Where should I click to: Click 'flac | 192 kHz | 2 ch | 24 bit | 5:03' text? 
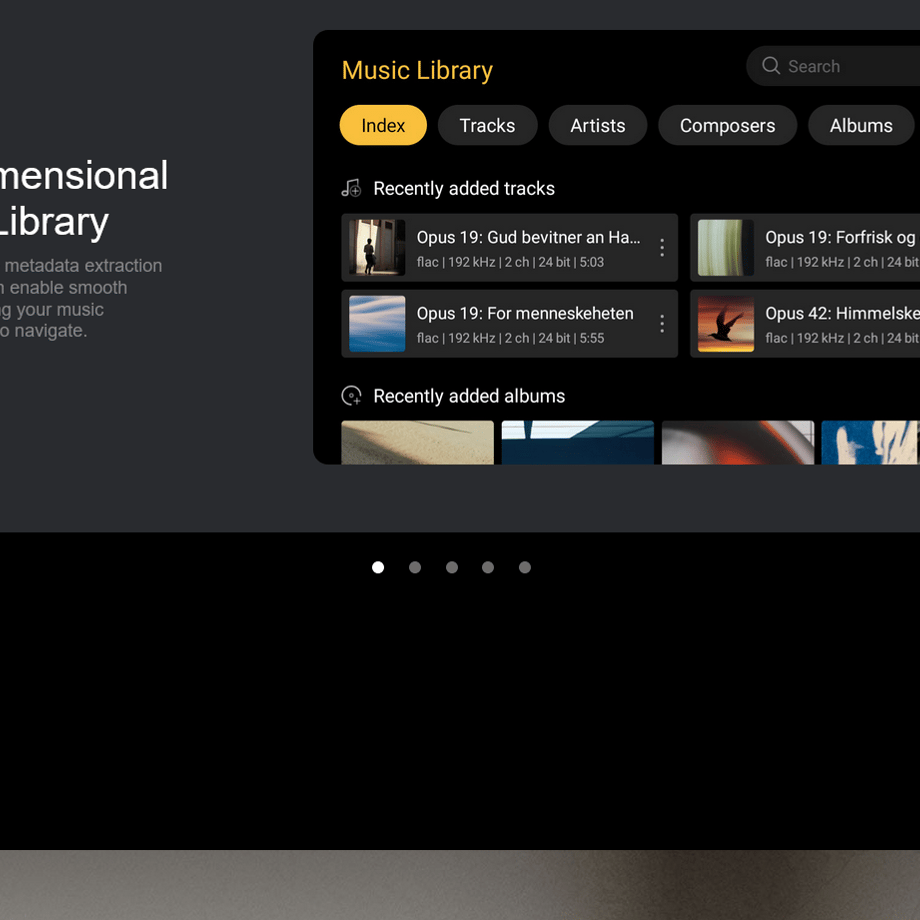[510, 262]
